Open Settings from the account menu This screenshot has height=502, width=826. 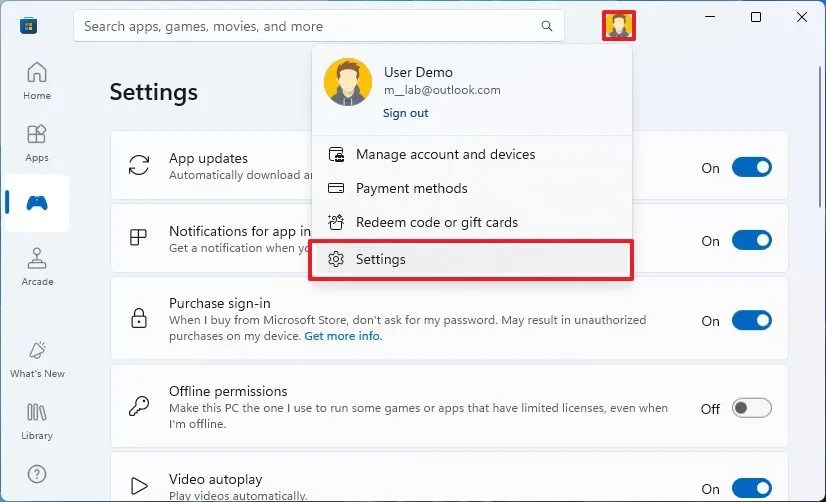click(471, 259)
